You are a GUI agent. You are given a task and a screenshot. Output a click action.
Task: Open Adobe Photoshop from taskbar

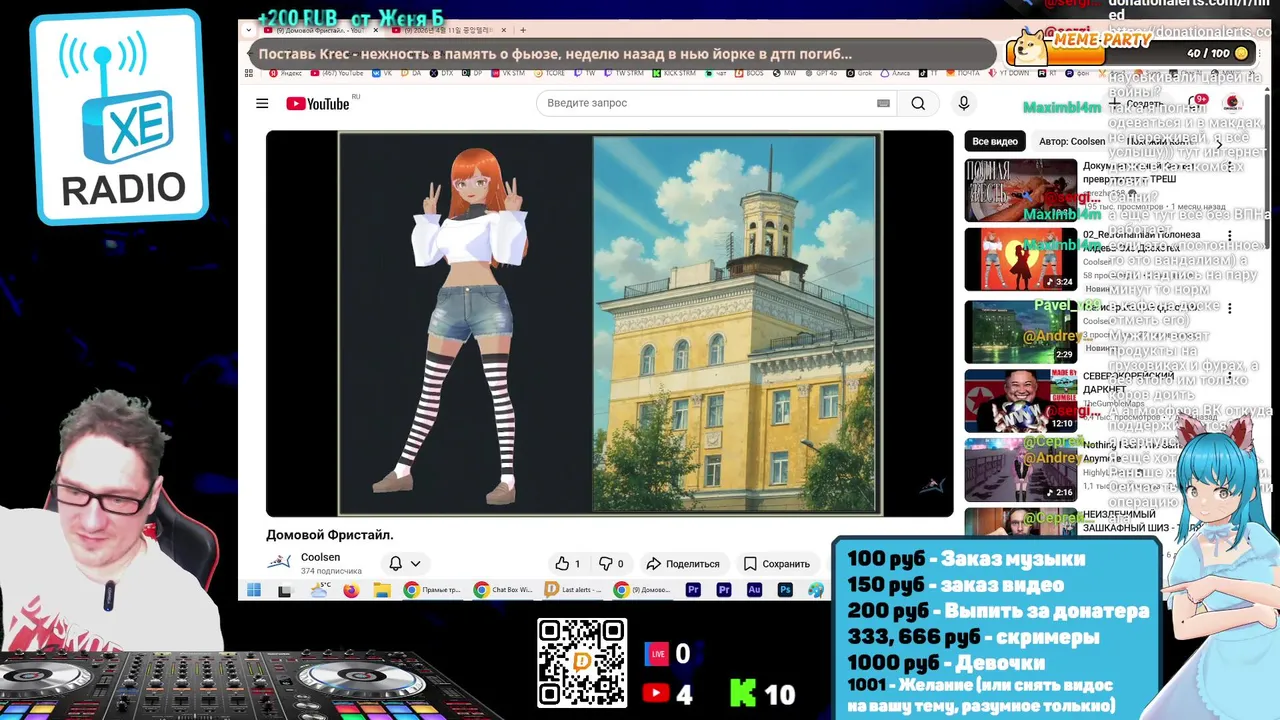point(786,591)
